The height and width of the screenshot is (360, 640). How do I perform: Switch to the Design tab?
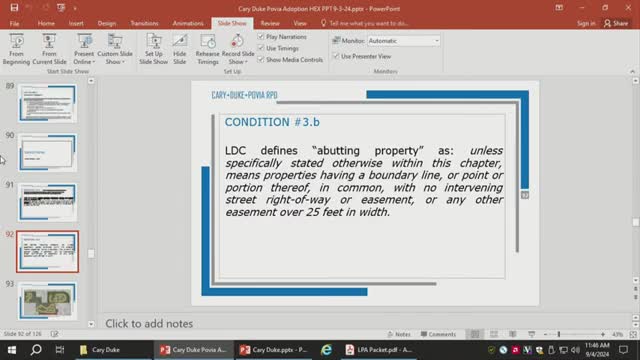tap(107, 23)
